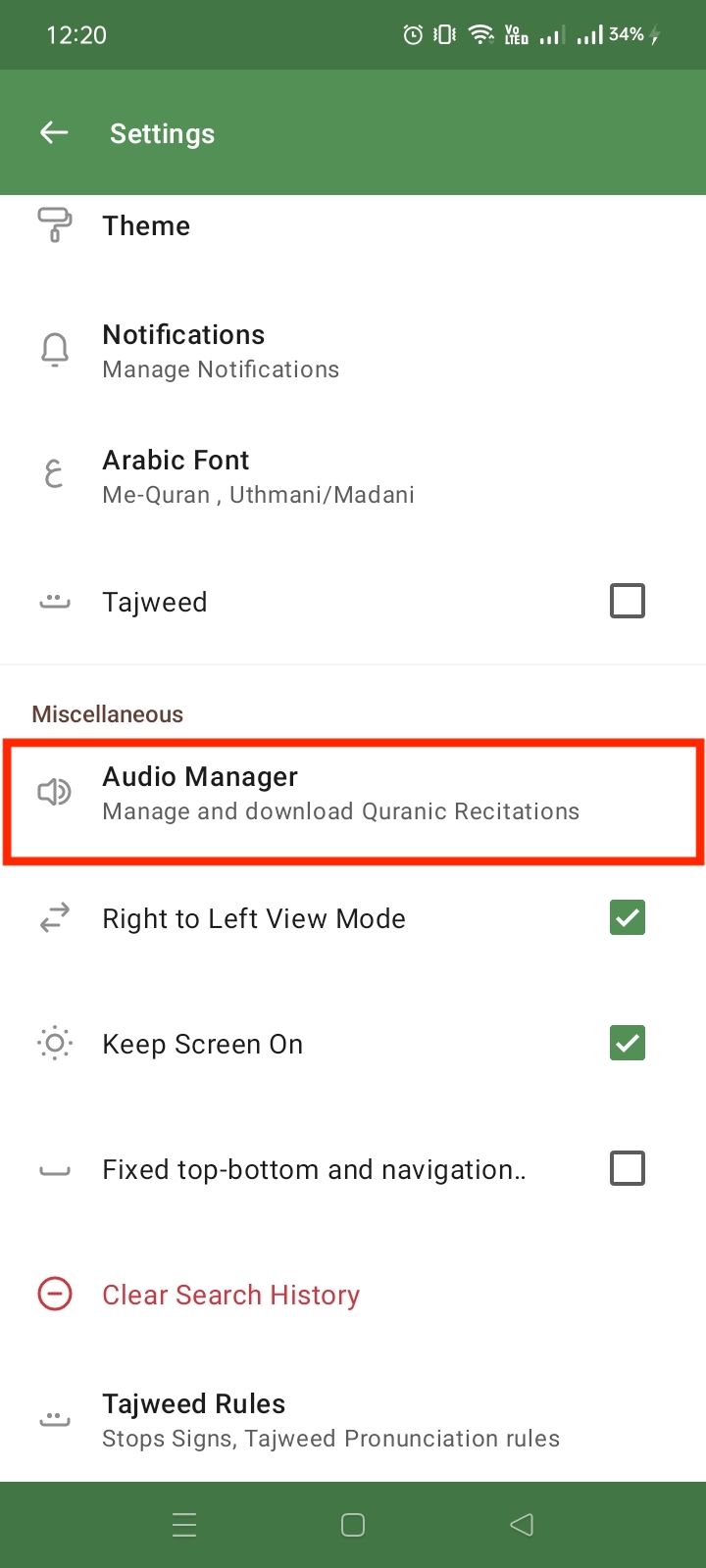Tap the bell Notifications icon
The image size is (706, 1568).
coord(55,350)
